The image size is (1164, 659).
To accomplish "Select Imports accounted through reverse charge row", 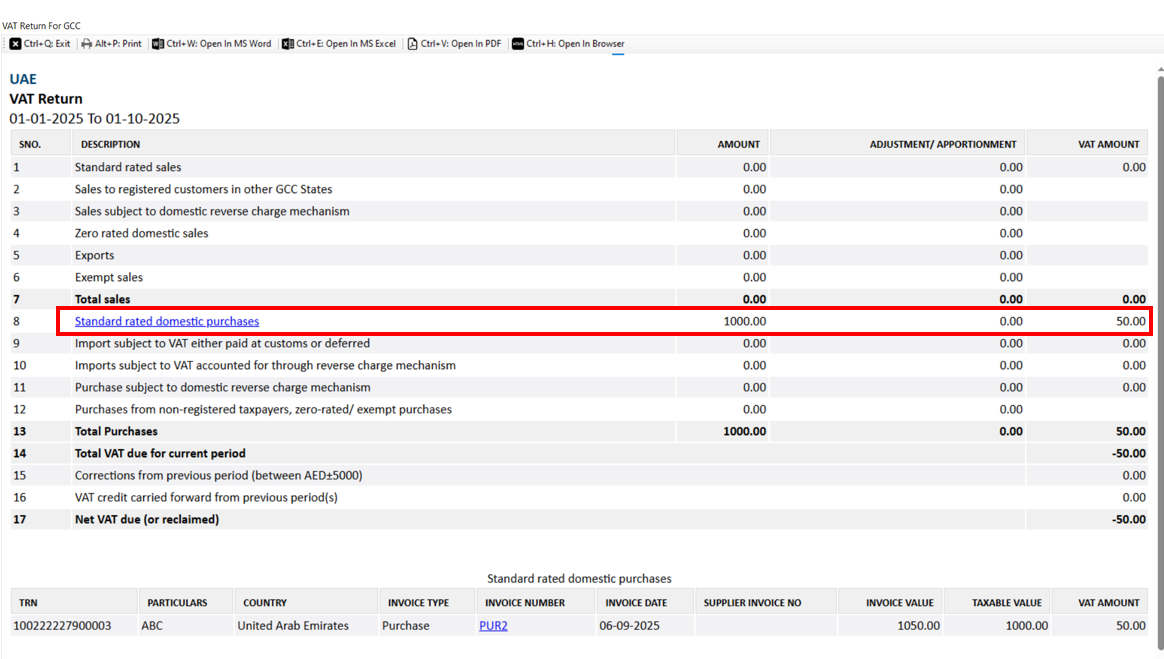I will [x=580, y=365].
